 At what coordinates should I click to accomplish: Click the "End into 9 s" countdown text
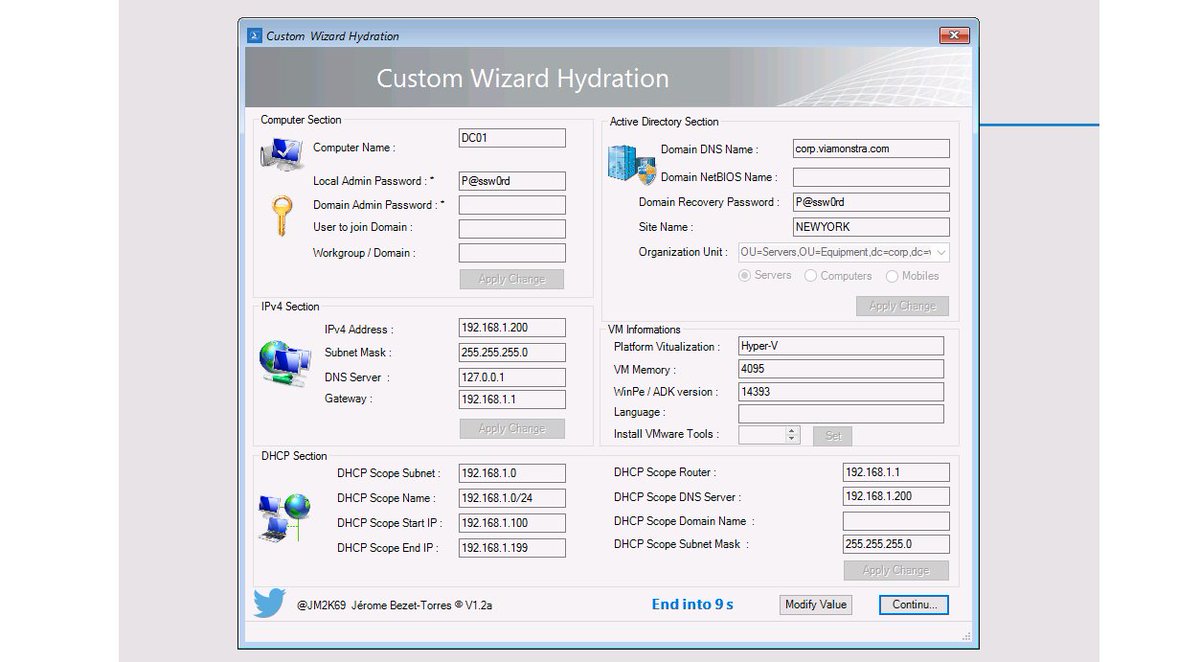tap(693, 604)
